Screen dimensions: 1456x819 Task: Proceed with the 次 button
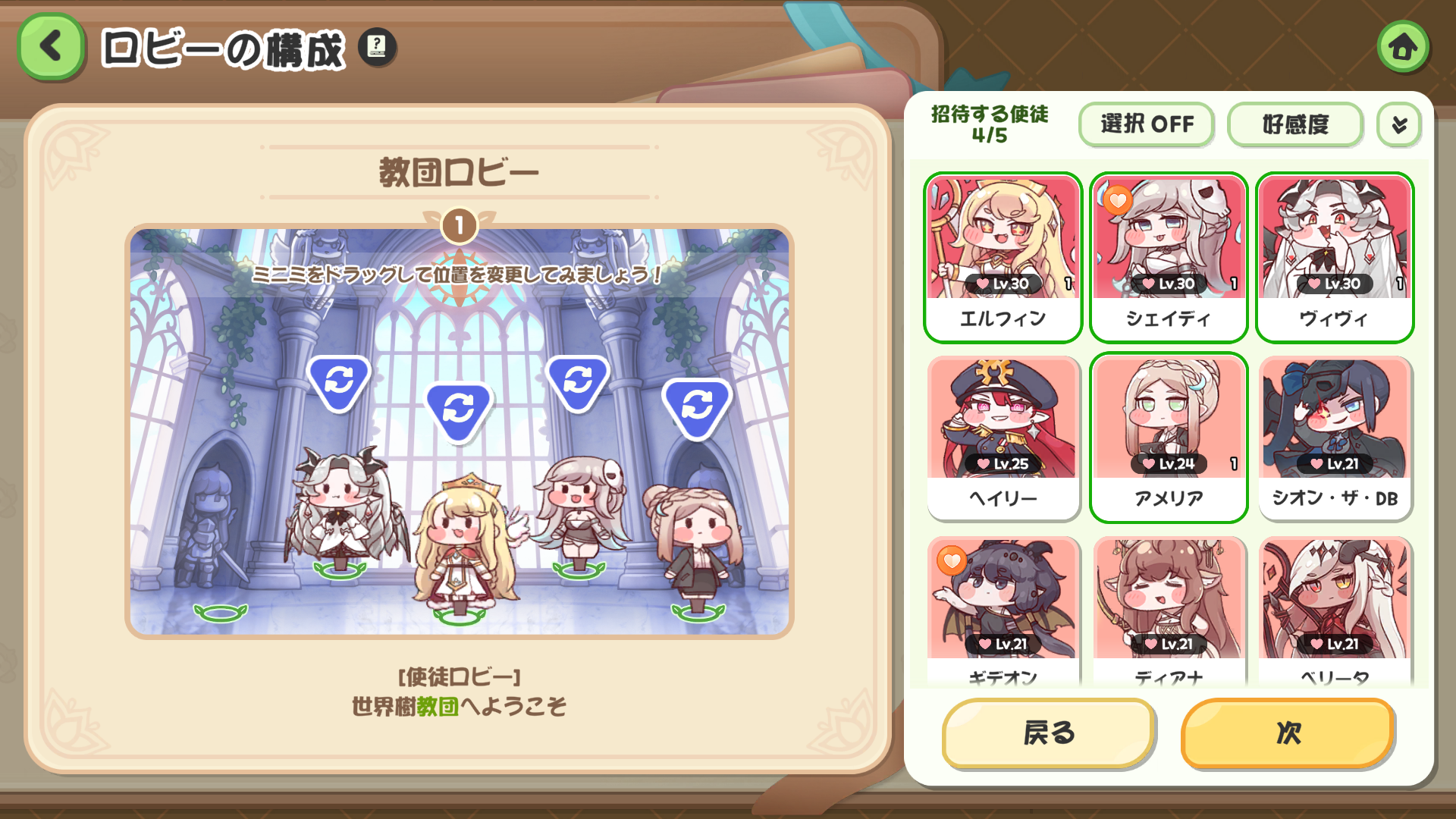coord(1288,733)
